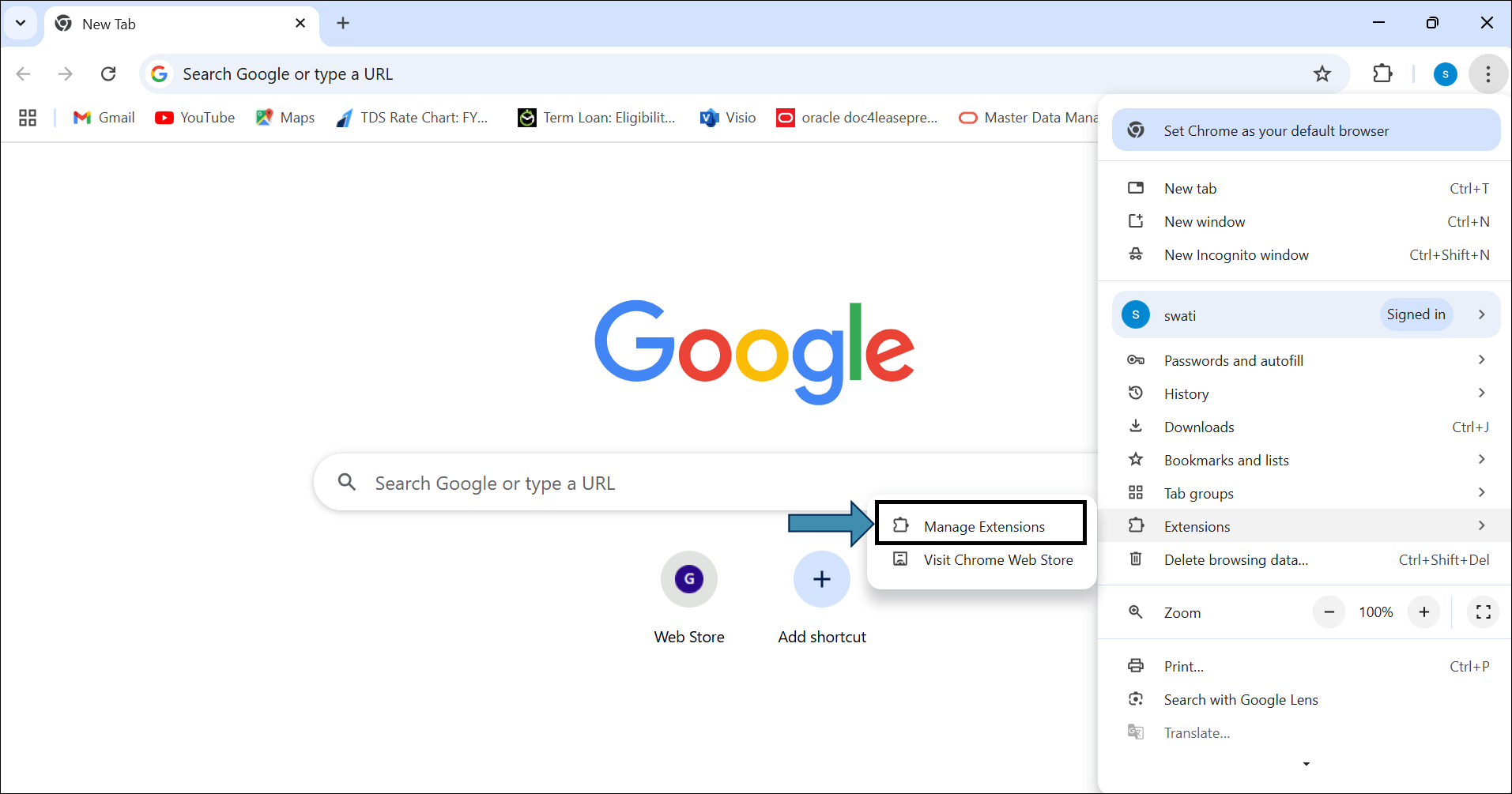Image resolution: width=1512 pixels, height=794 pixels.
Task: Open the Gmail bookmark
Action: point(104,118)
